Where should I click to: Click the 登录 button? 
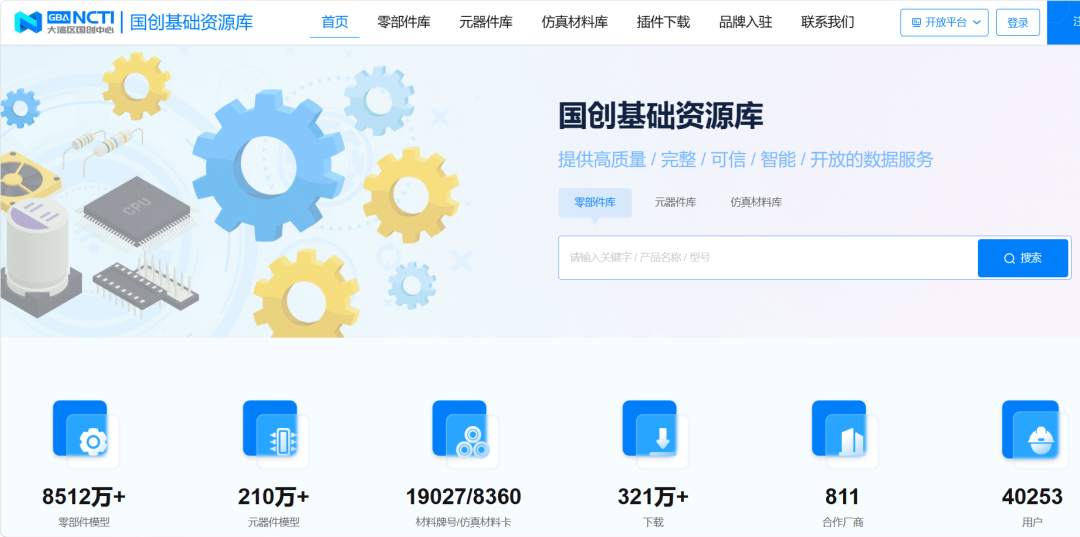pos(1017,23)
